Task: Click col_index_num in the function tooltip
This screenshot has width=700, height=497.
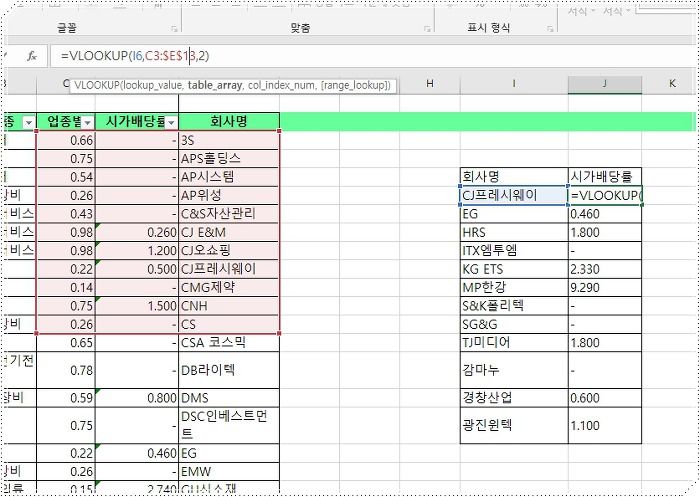Action: (281, 85)
